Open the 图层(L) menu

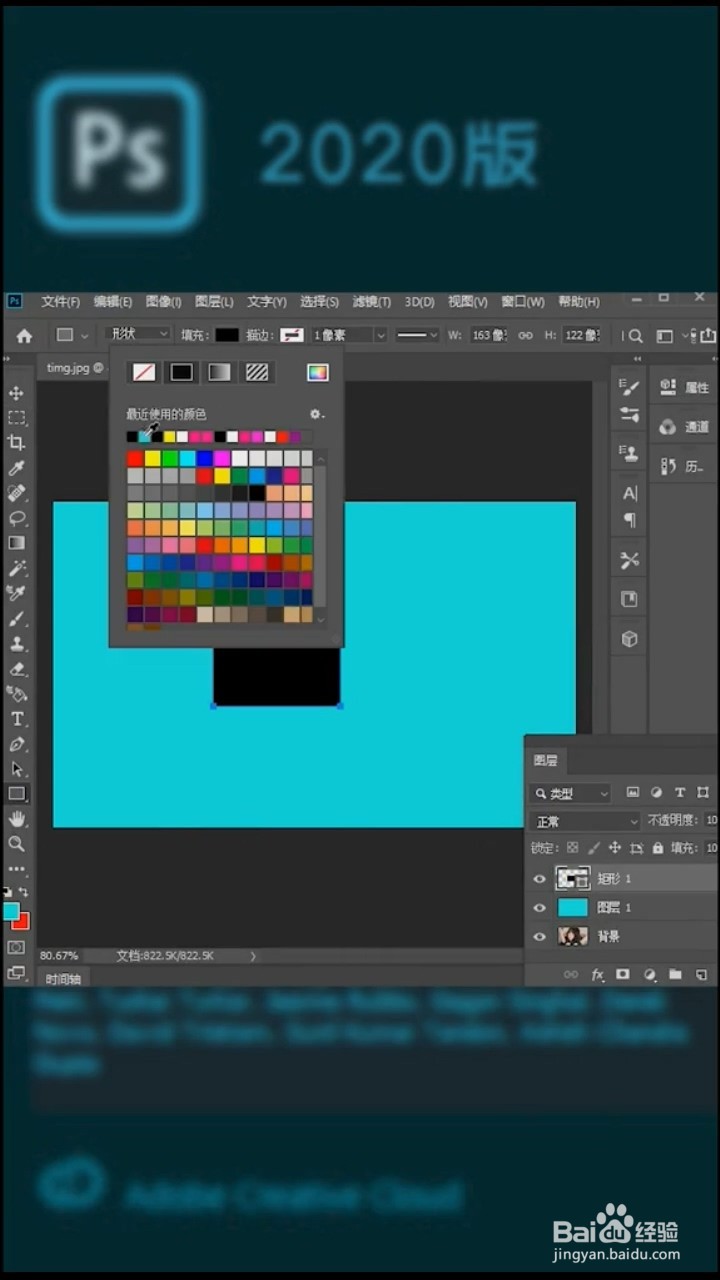[x=214, y=301]
